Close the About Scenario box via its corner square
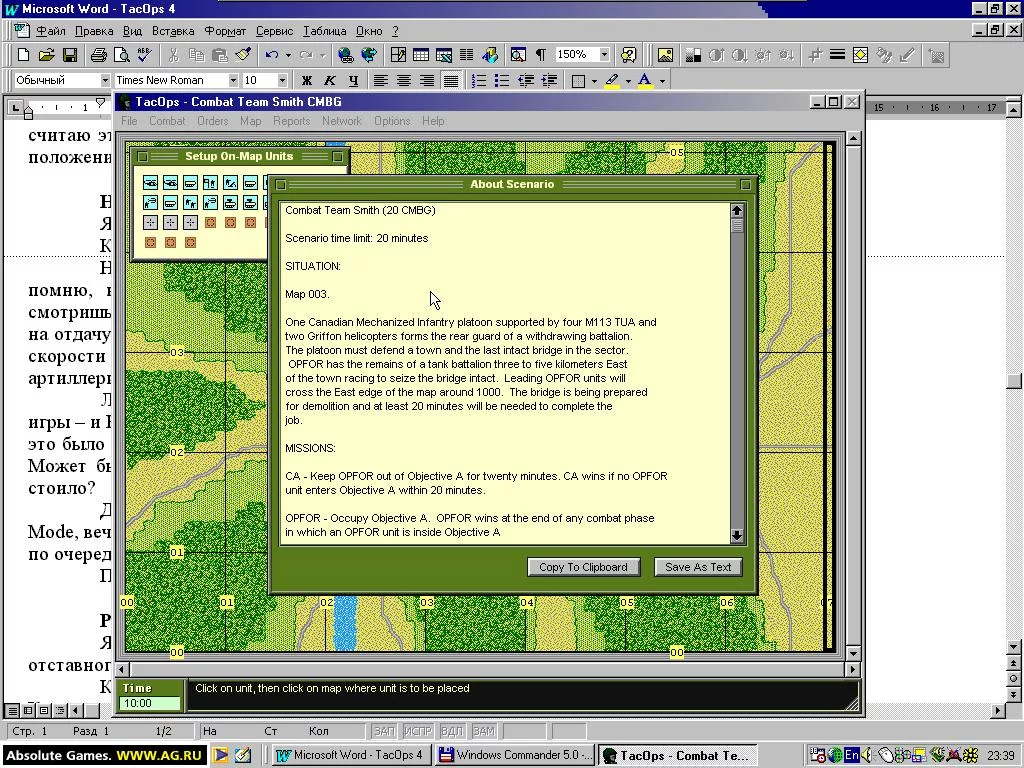 (x=281, y=185)
